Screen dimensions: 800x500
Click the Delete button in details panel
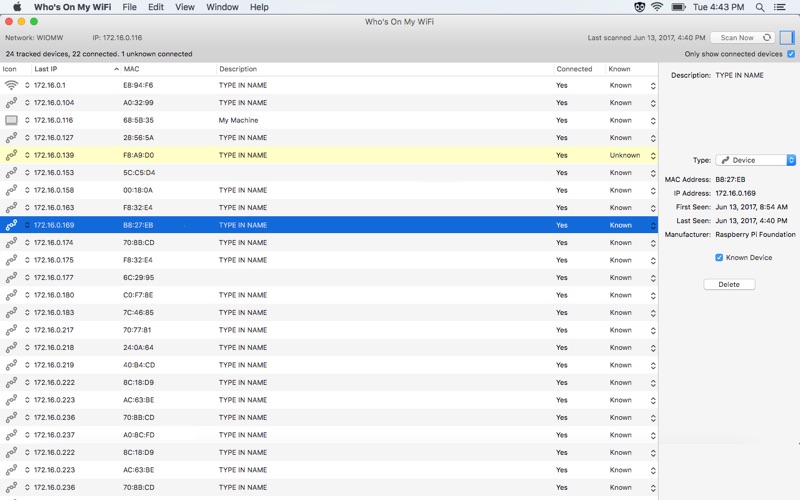click(x=729, y=285)
